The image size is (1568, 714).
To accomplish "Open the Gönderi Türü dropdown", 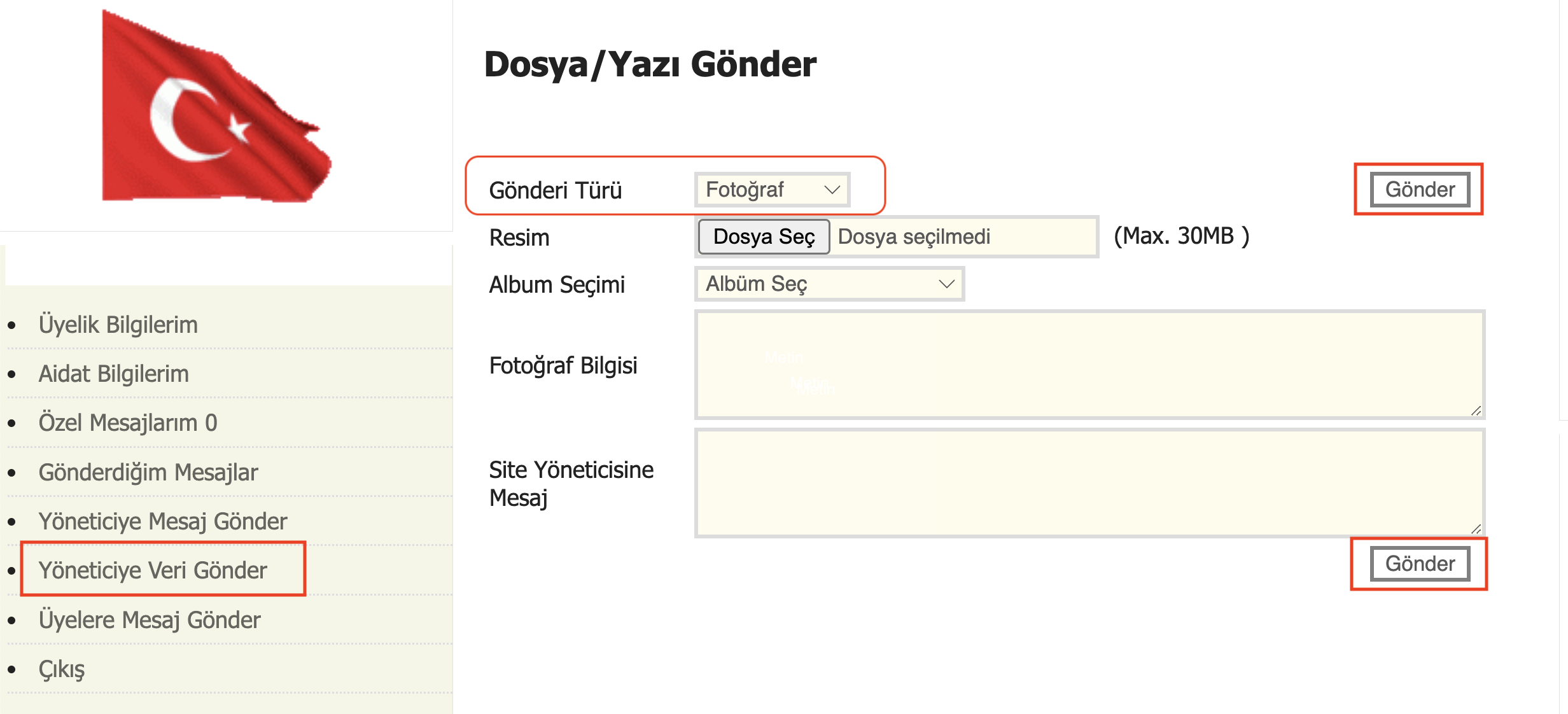I will tap(771, 190).
